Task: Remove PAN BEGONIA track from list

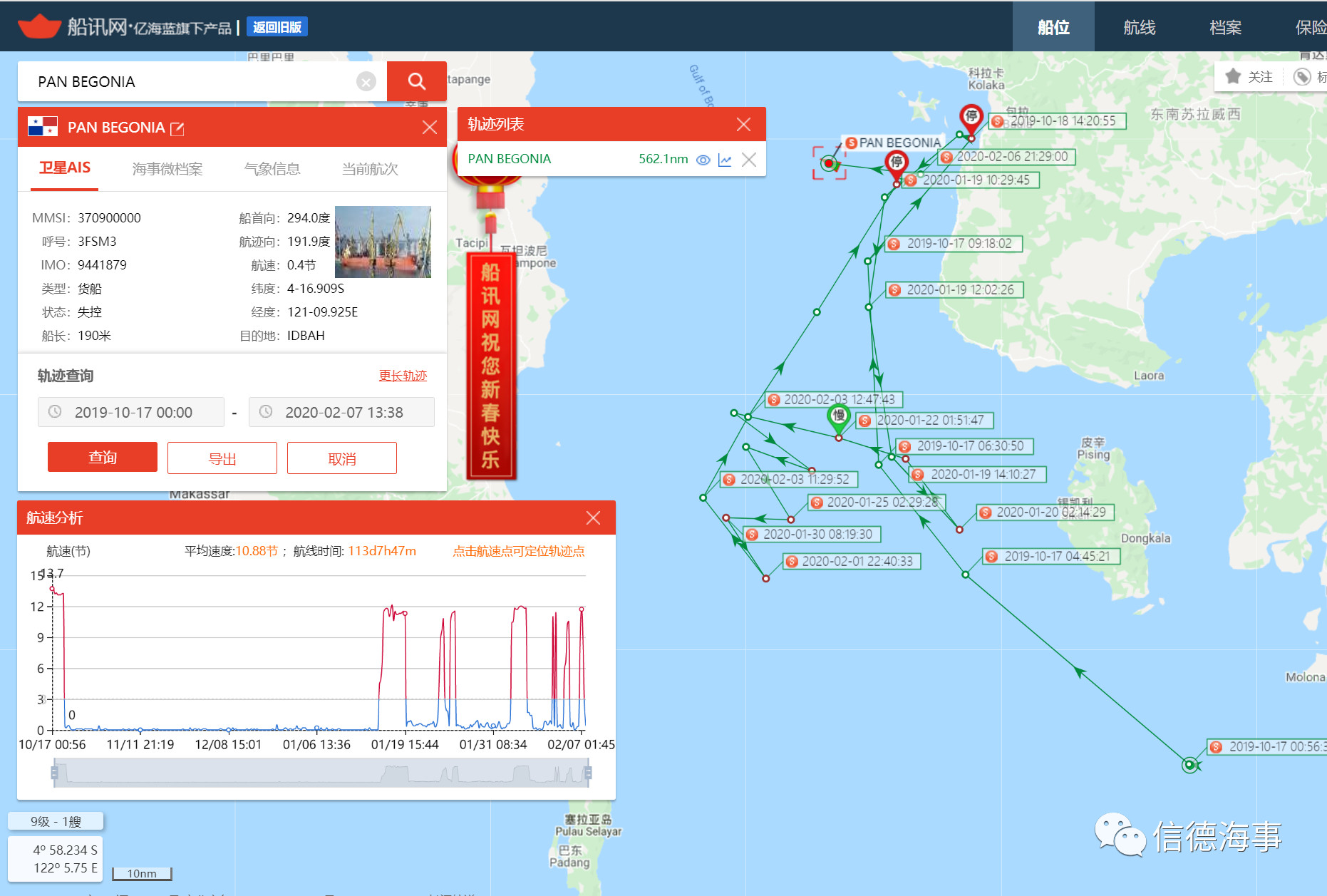Action: 748,160
